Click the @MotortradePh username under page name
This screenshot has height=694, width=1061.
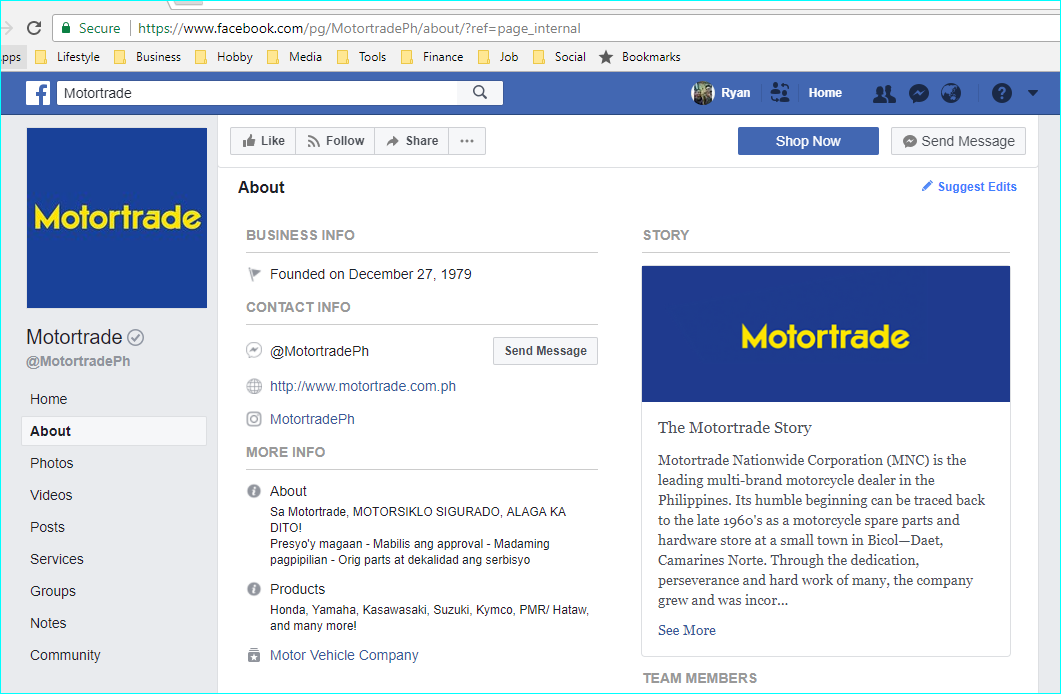point(78,361)
